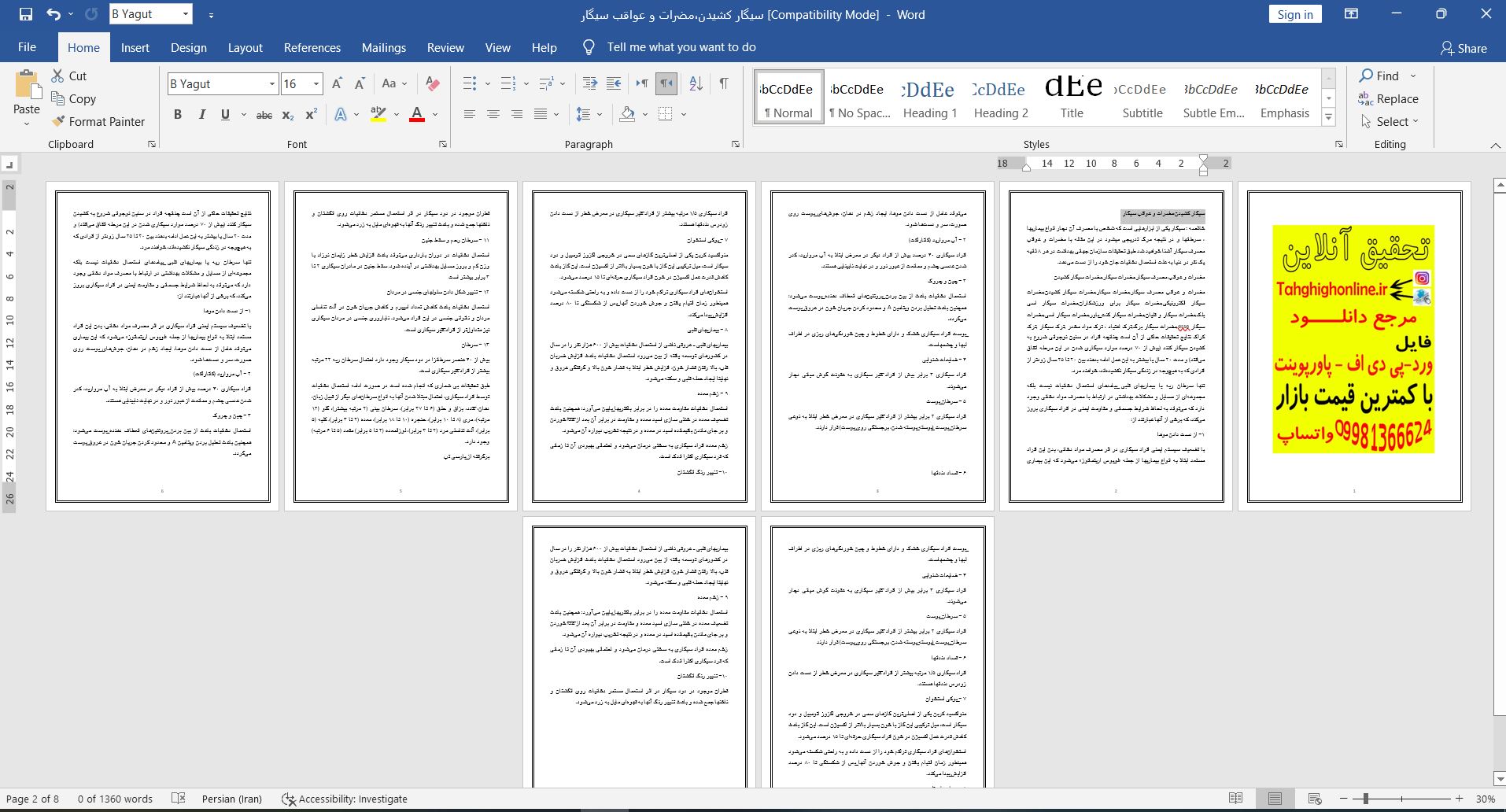Open the Font dialog launcher

coord(443,144)
